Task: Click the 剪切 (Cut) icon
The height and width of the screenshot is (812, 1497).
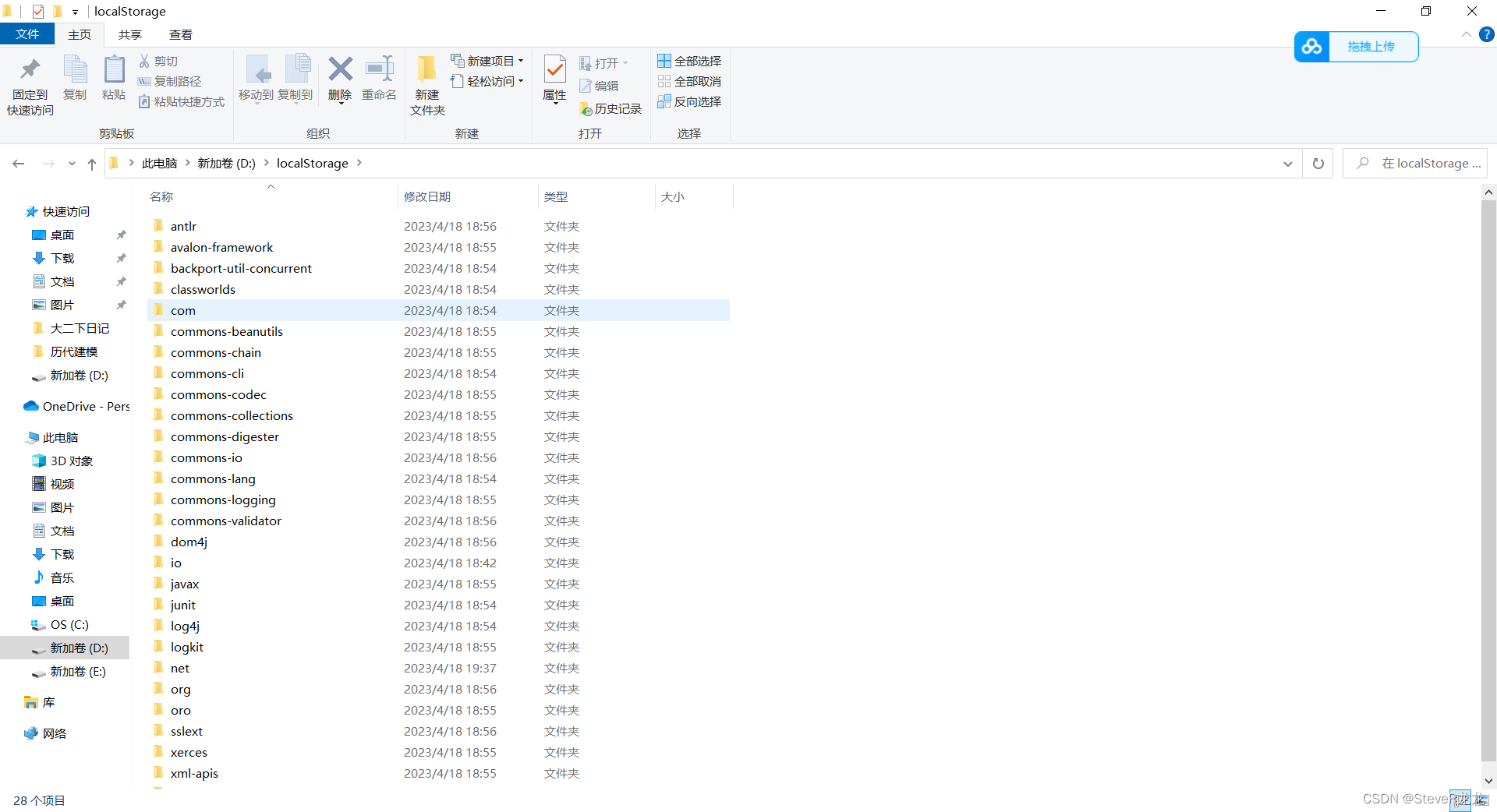Action: click(x=145, y=61)
